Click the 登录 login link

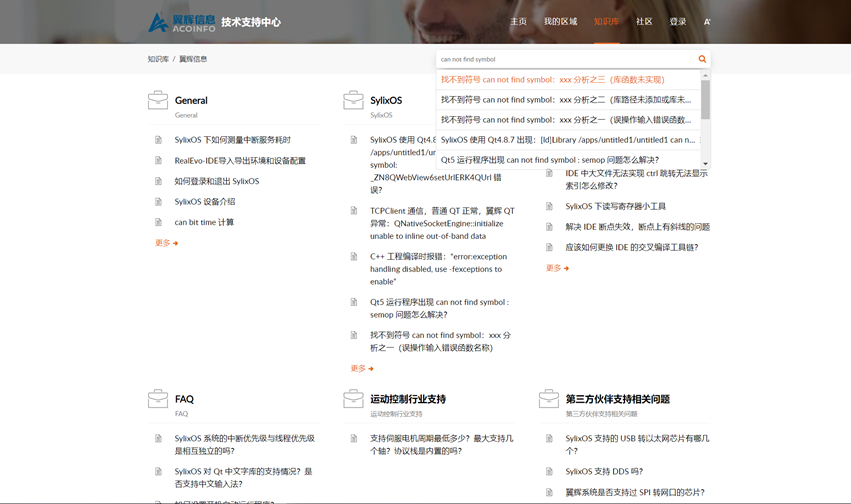[677, 22]
